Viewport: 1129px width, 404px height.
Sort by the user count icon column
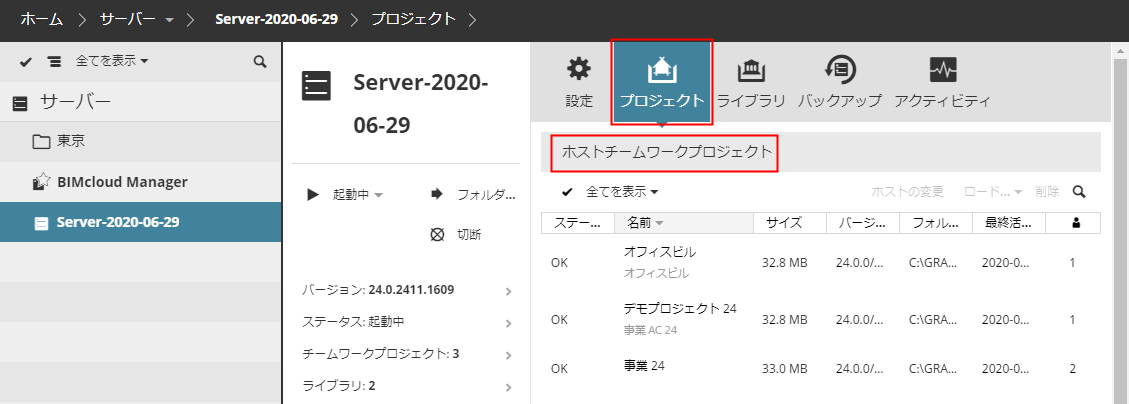coord(1076,223)
